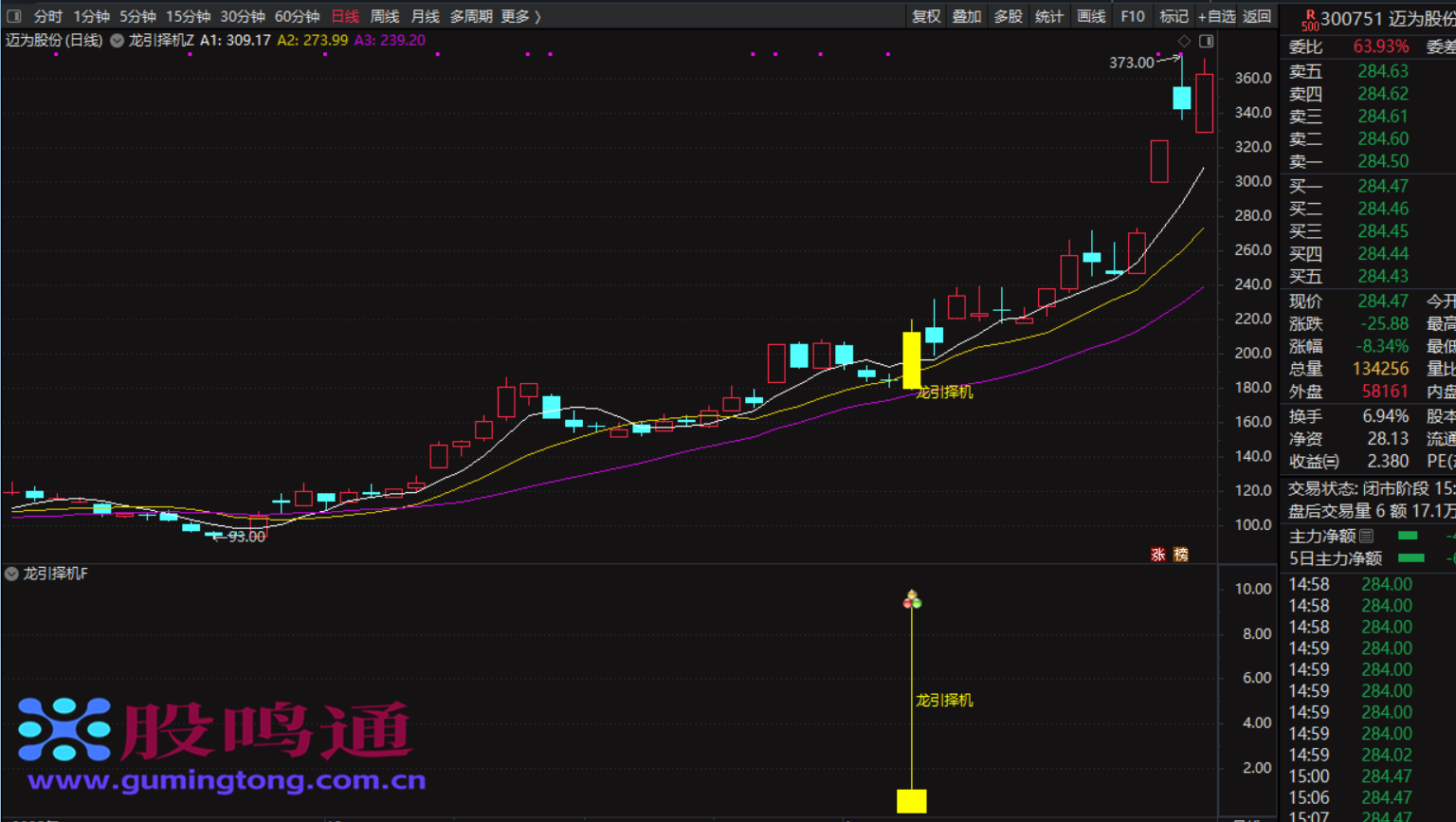The width and height of the screenshot is (1456, 822).
Task: Expand the 更多 periods menu
Action: tap(520, 16)
